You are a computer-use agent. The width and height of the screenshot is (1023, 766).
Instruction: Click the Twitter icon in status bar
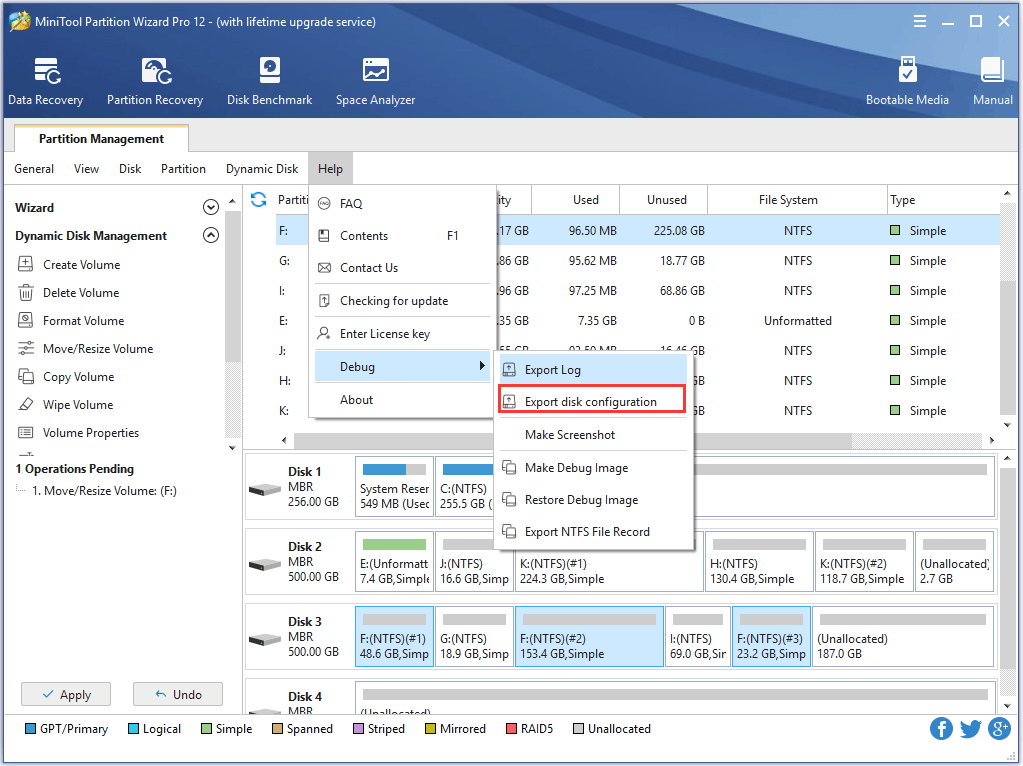pos(970,728)
